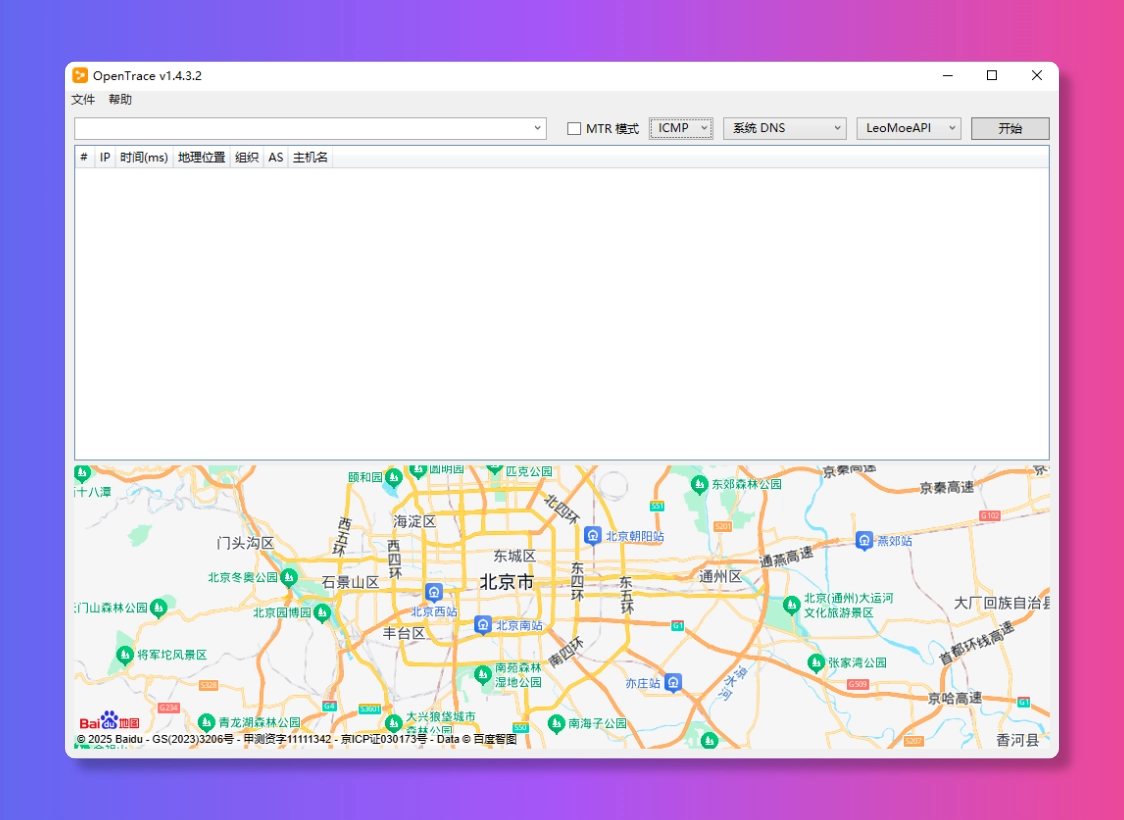Screen dimensions: 1124x820
Task: Click the 京秦高速 road label
Action: 948,487
